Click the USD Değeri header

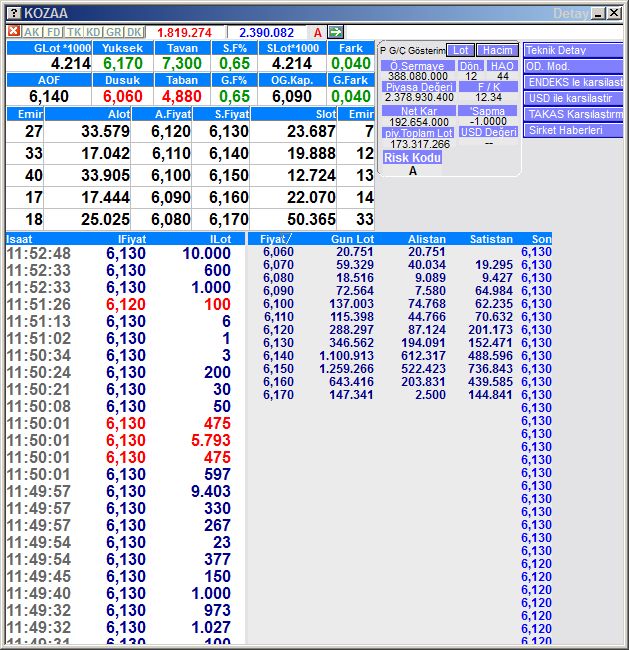488,132
